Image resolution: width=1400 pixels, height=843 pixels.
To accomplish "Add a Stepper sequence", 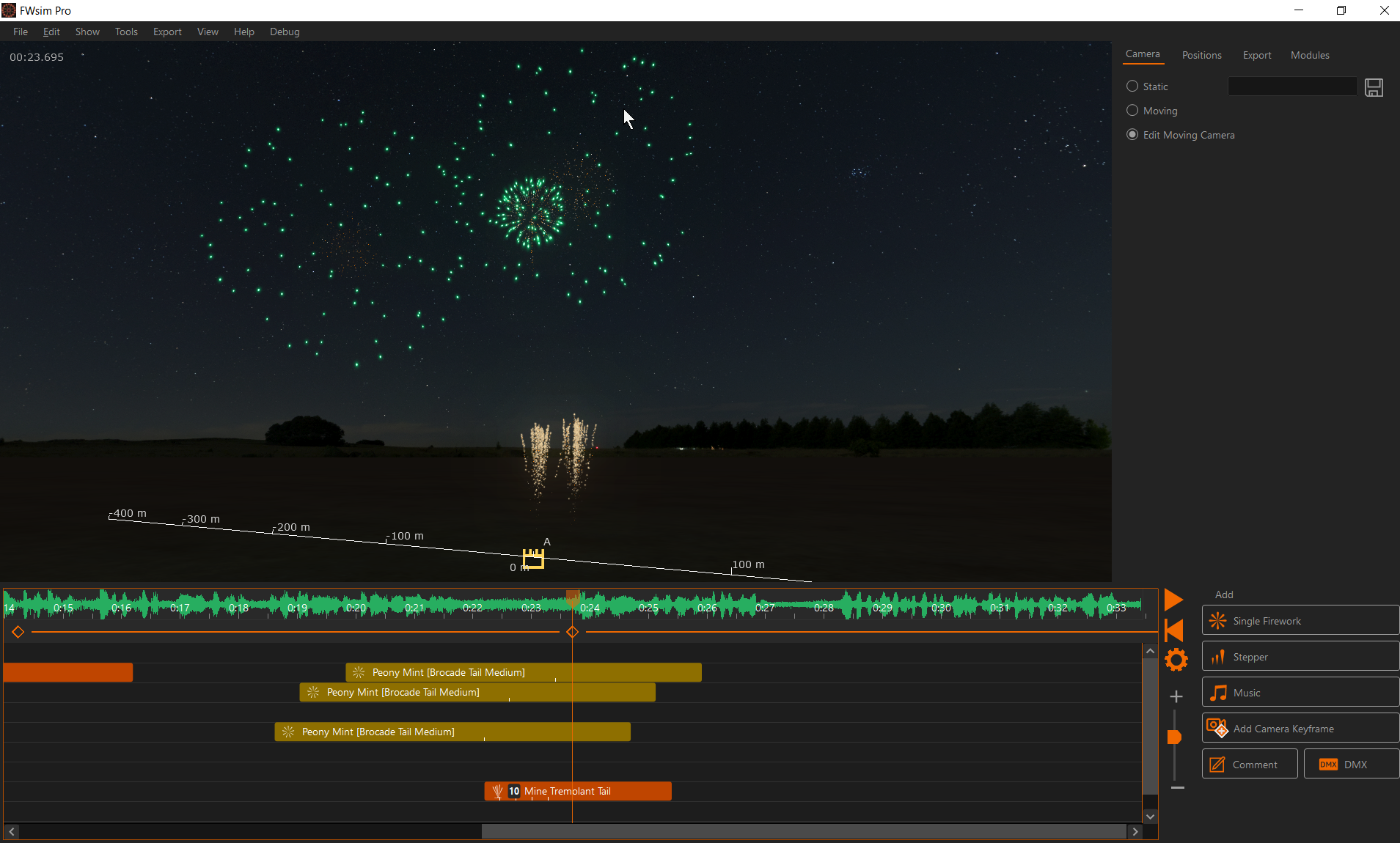I will click(x=1300, y=657).
